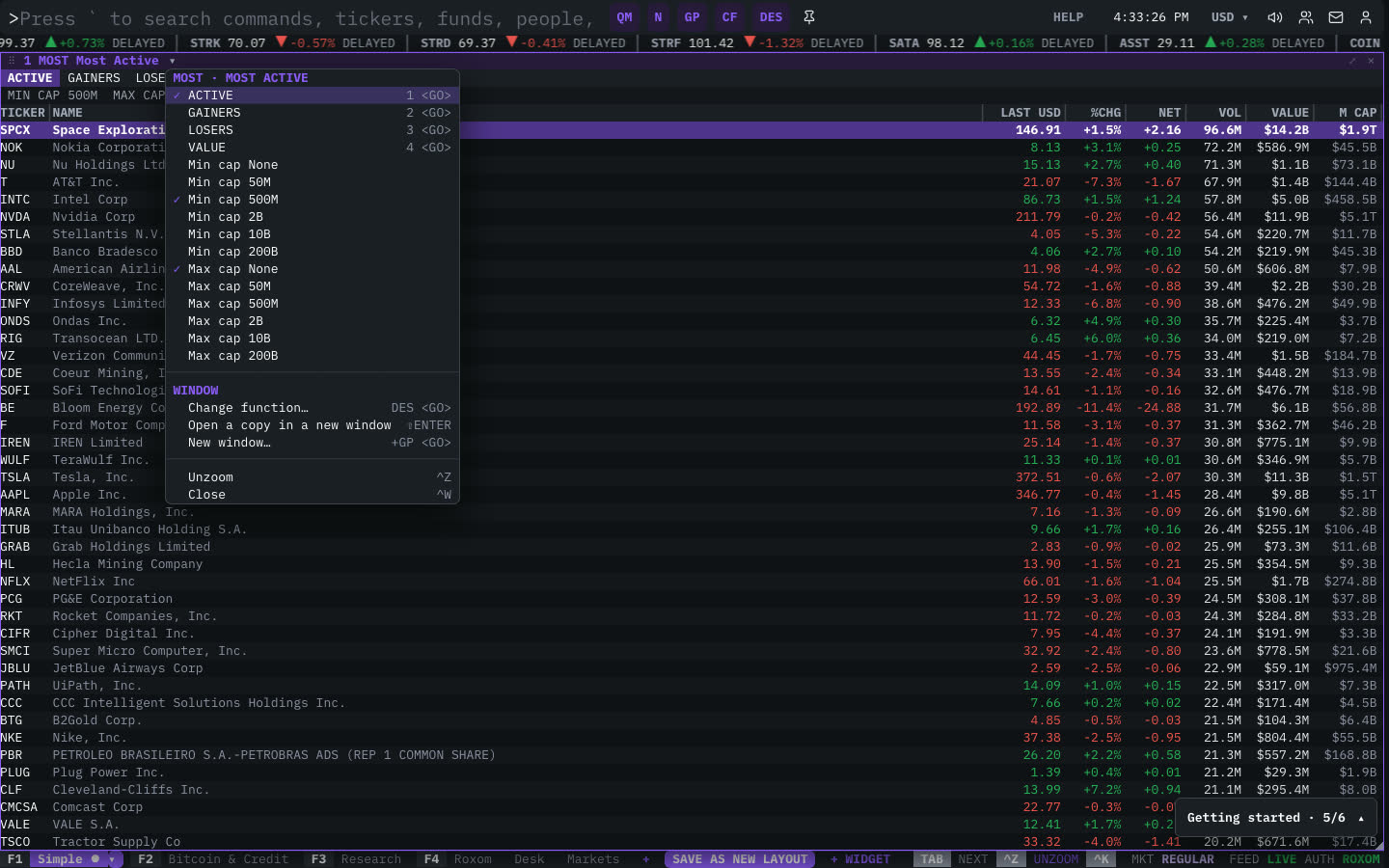Toggle the Most Active panel title dropdown arrow
This screenshot has height=868, width=1389.
coord(172,61)
